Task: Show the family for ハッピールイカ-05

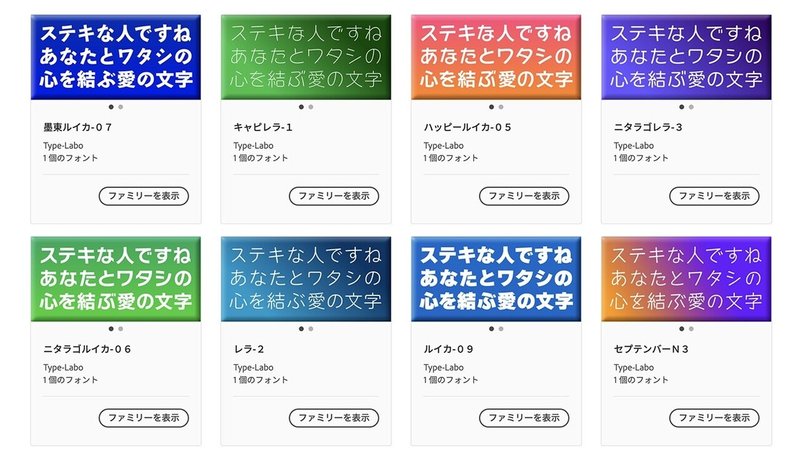Action: pyautogui.click(x=524, y=196)
